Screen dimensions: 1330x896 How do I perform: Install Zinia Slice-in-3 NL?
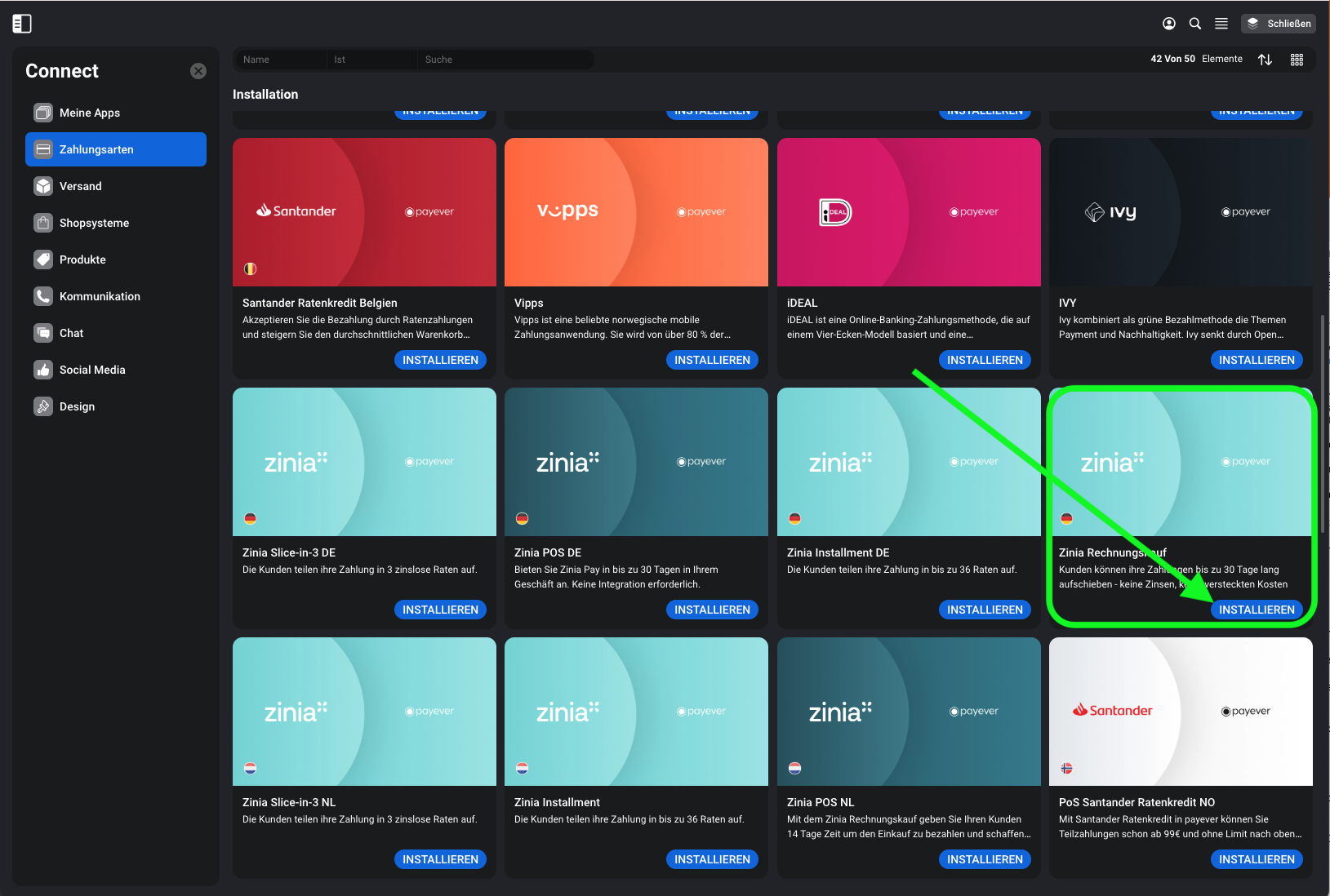440,859
